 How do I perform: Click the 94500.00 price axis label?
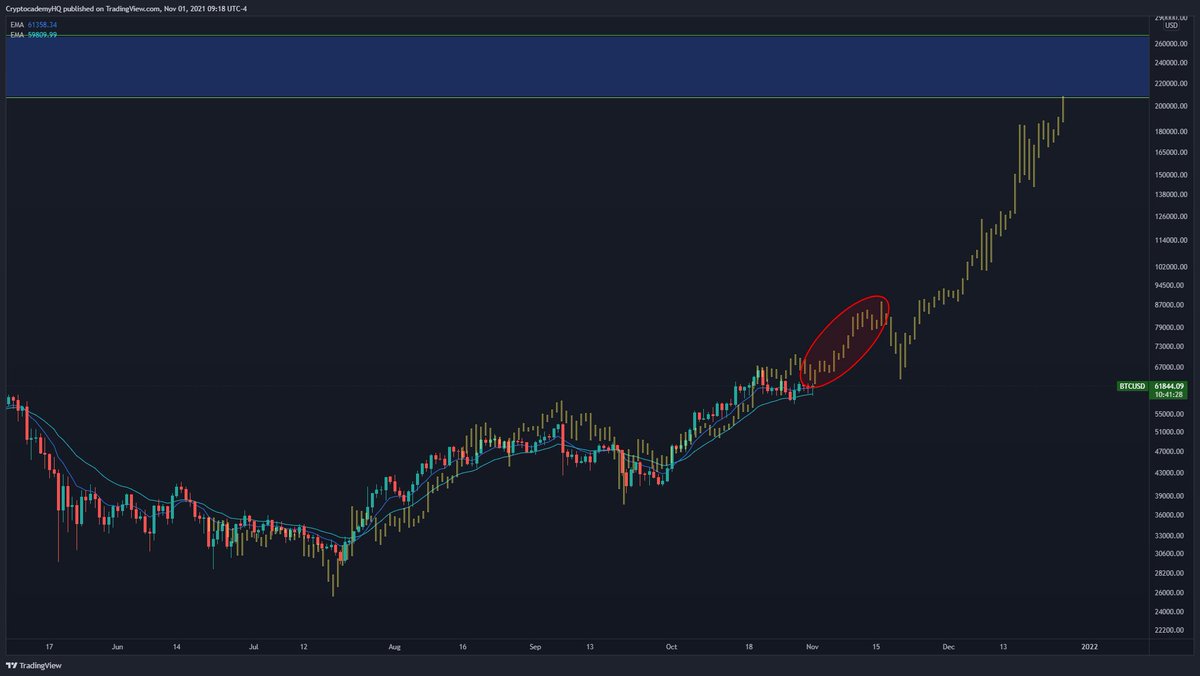pyautogui.click(x=1170, y=285)
